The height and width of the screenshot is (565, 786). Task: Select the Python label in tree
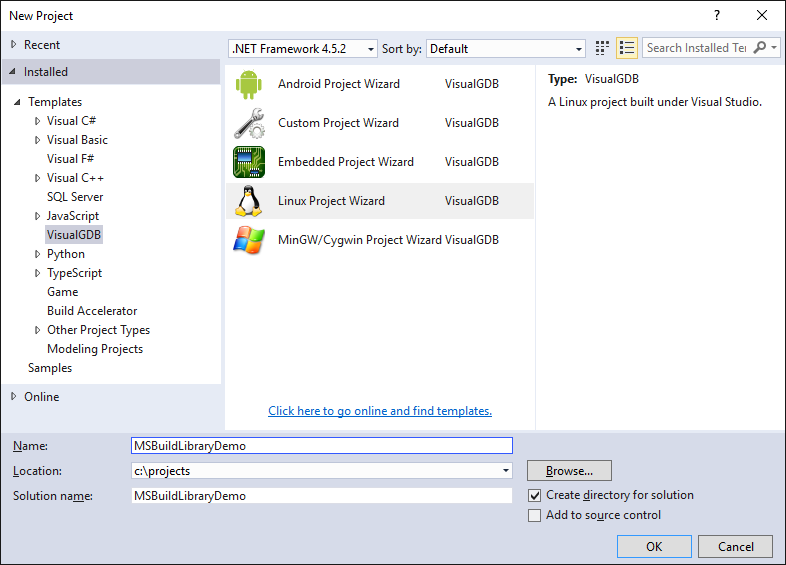pos(66,254)
